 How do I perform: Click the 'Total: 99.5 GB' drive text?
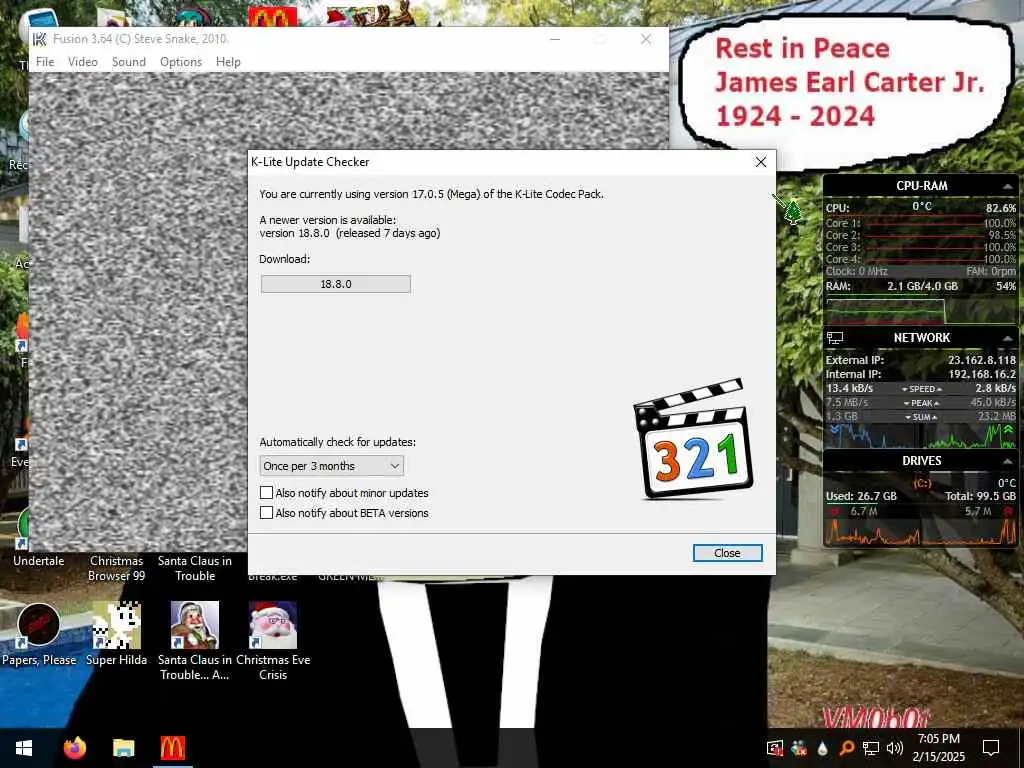click(980, 496)
